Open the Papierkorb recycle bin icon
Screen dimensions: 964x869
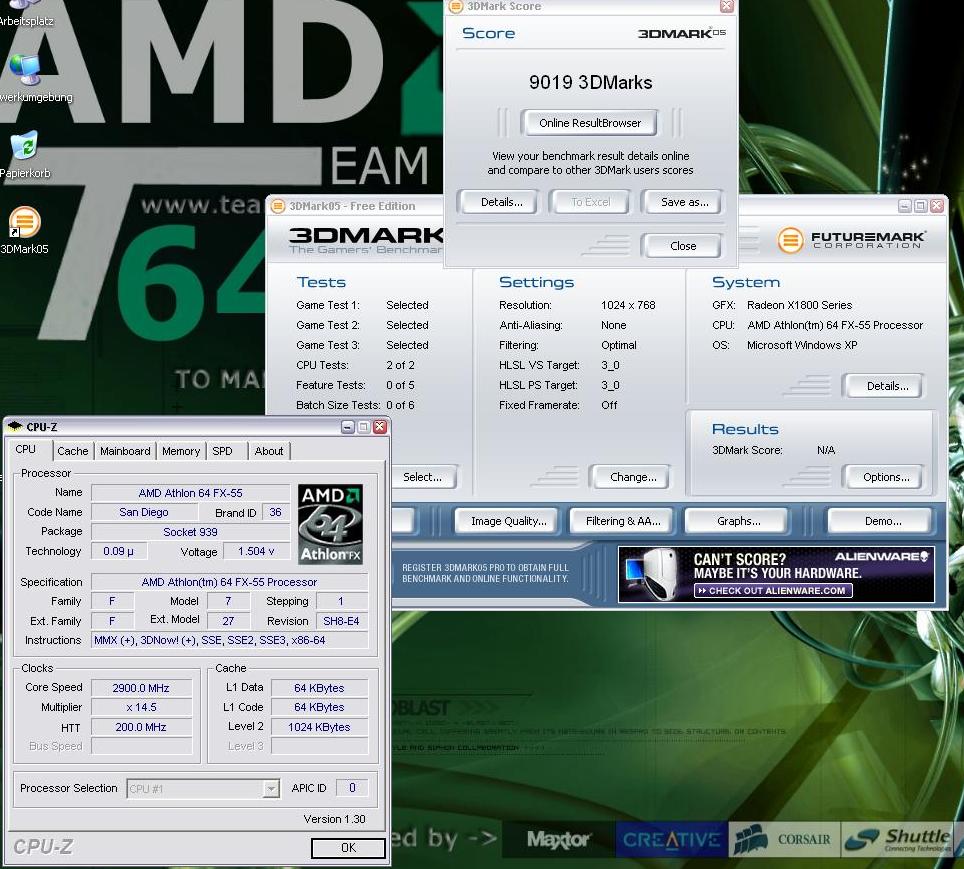(x=25, y=154)
